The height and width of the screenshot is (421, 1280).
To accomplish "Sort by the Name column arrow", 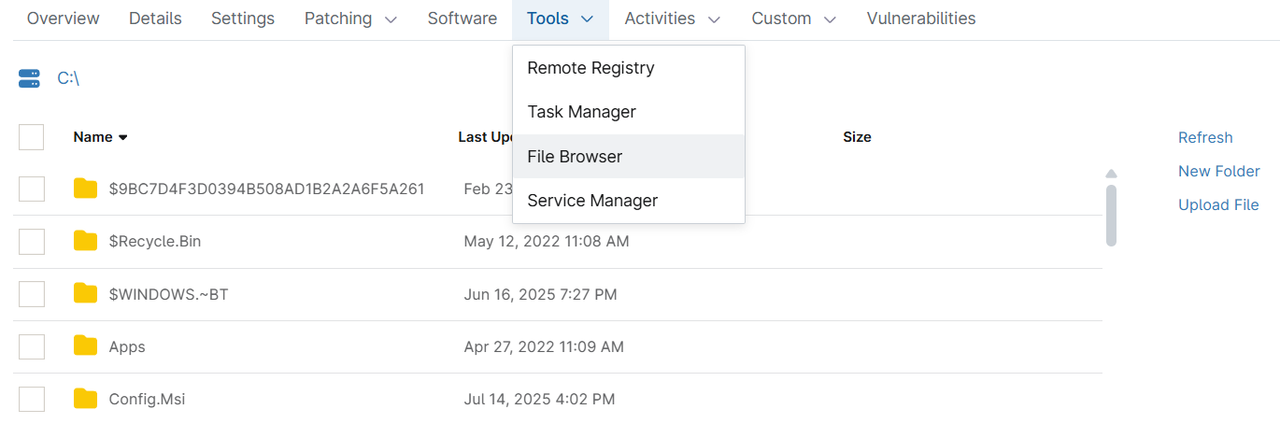I will pyautogui.click(x=123, y=137).
